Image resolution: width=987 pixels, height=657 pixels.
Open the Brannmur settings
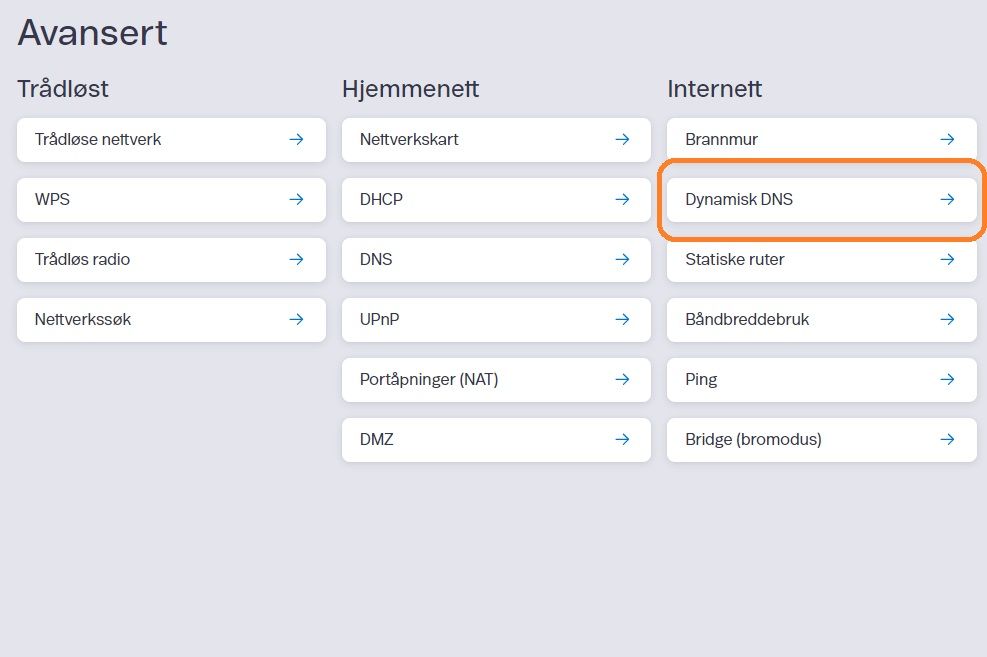pyautogui.click(x=820, y=140)
